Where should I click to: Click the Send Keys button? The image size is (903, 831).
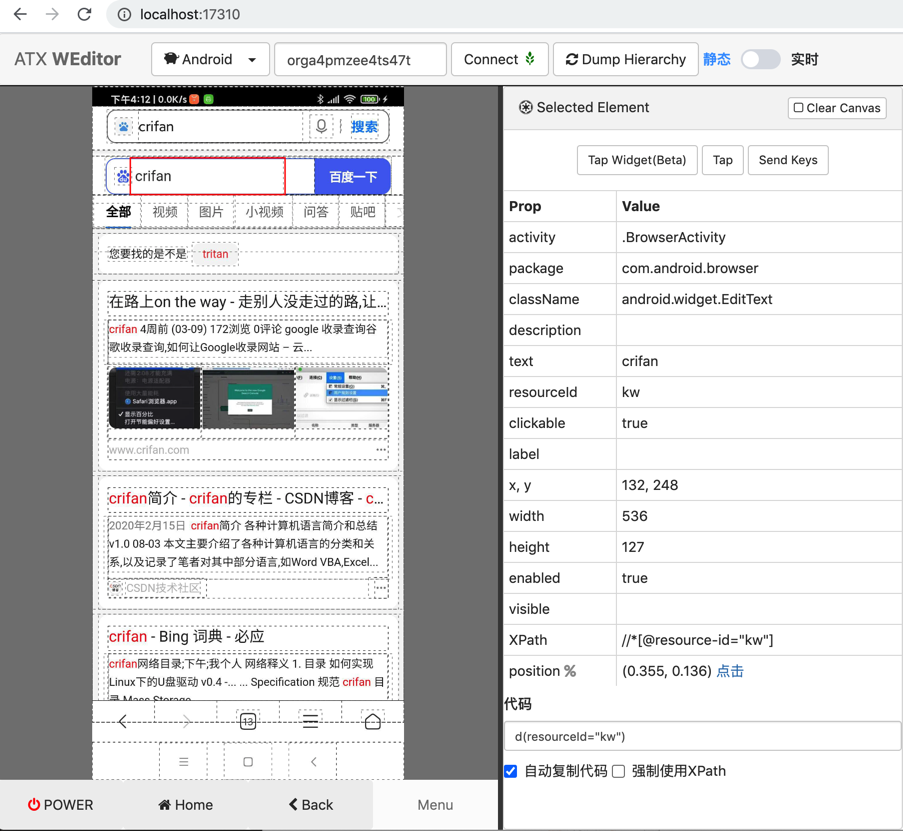pos(788,160)
